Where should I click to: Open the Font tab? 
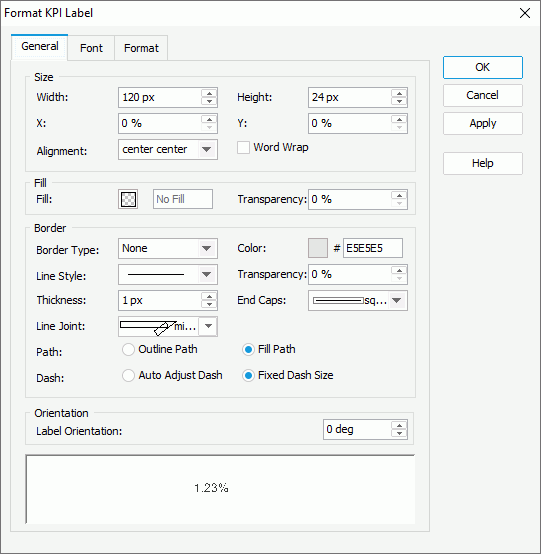pos(91,48)
